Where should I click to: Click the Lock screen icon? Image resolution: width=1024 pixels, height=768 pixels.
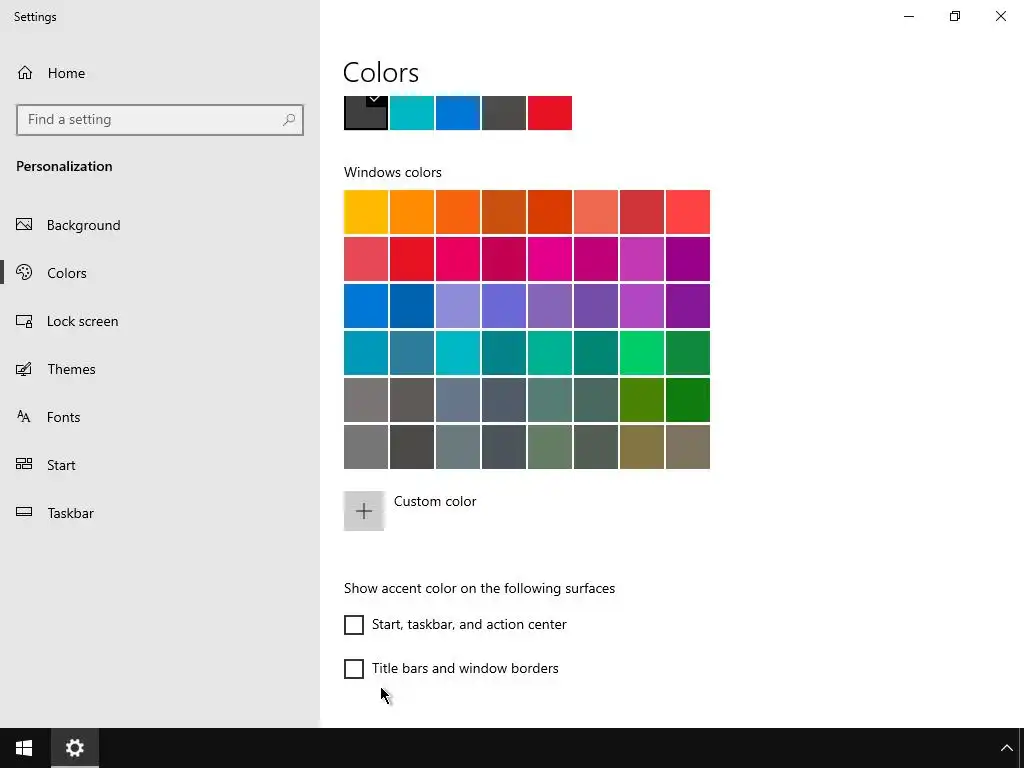(25, 321)
